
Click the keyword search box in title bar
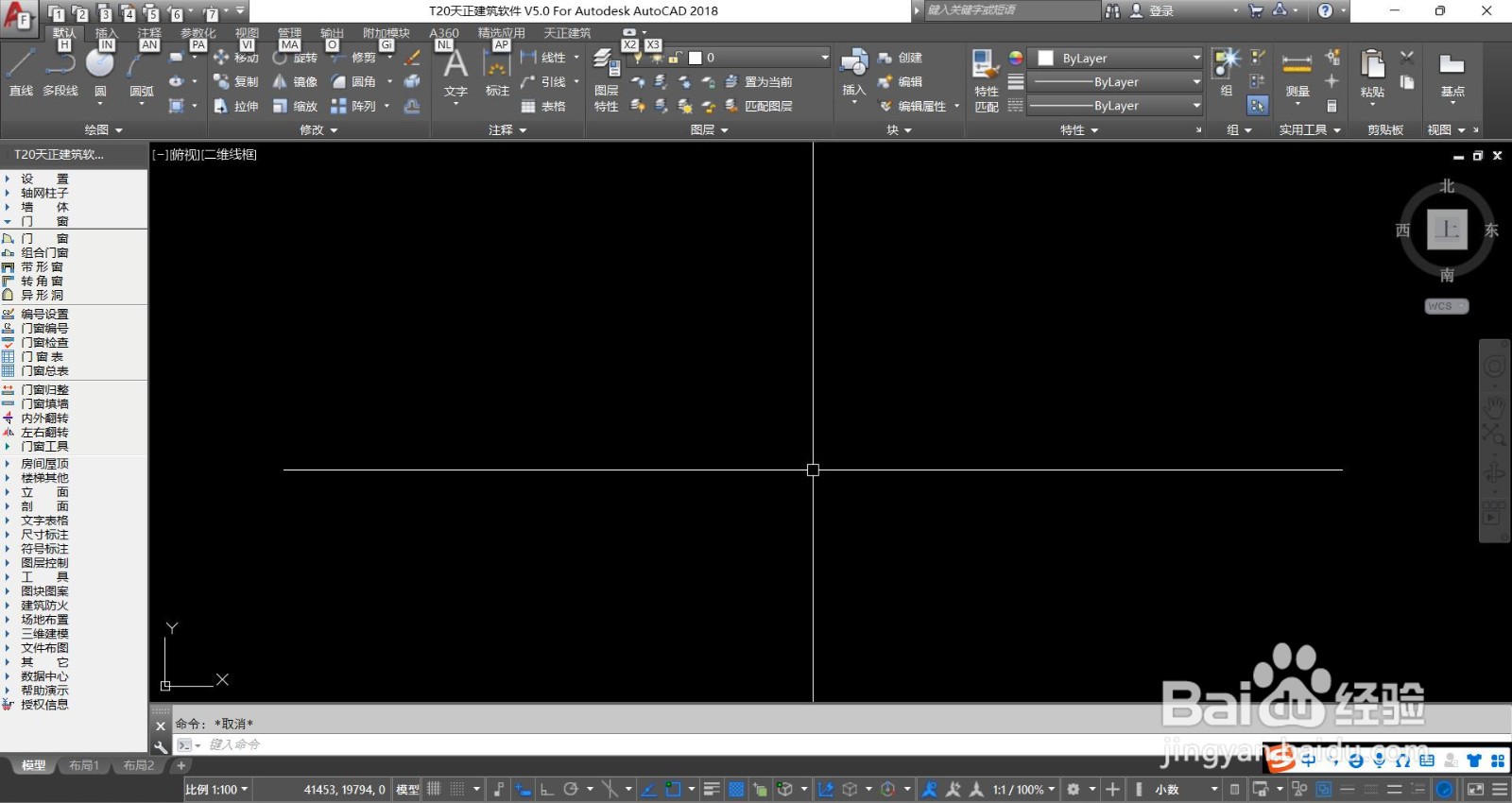(1011, 10)
